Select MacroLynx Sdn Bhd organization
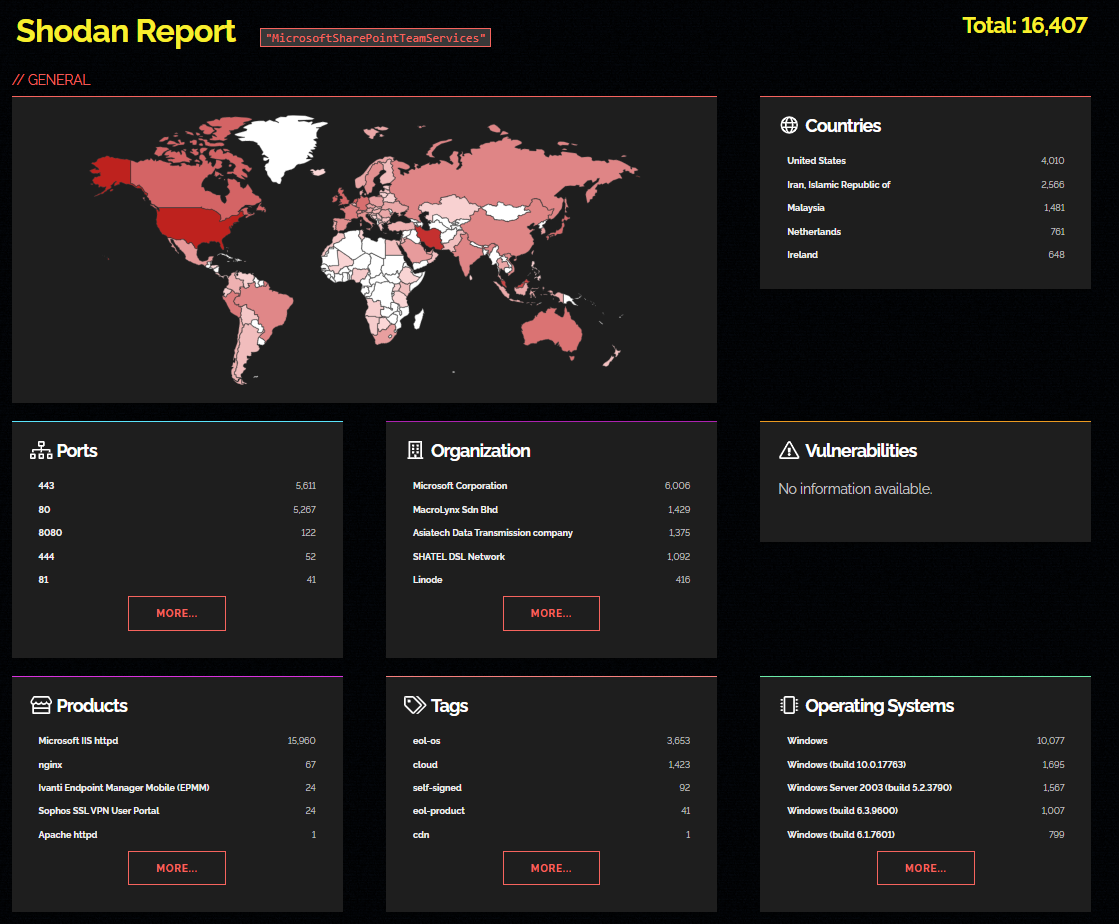The image size is (1119, 924). tap(551, 509)
